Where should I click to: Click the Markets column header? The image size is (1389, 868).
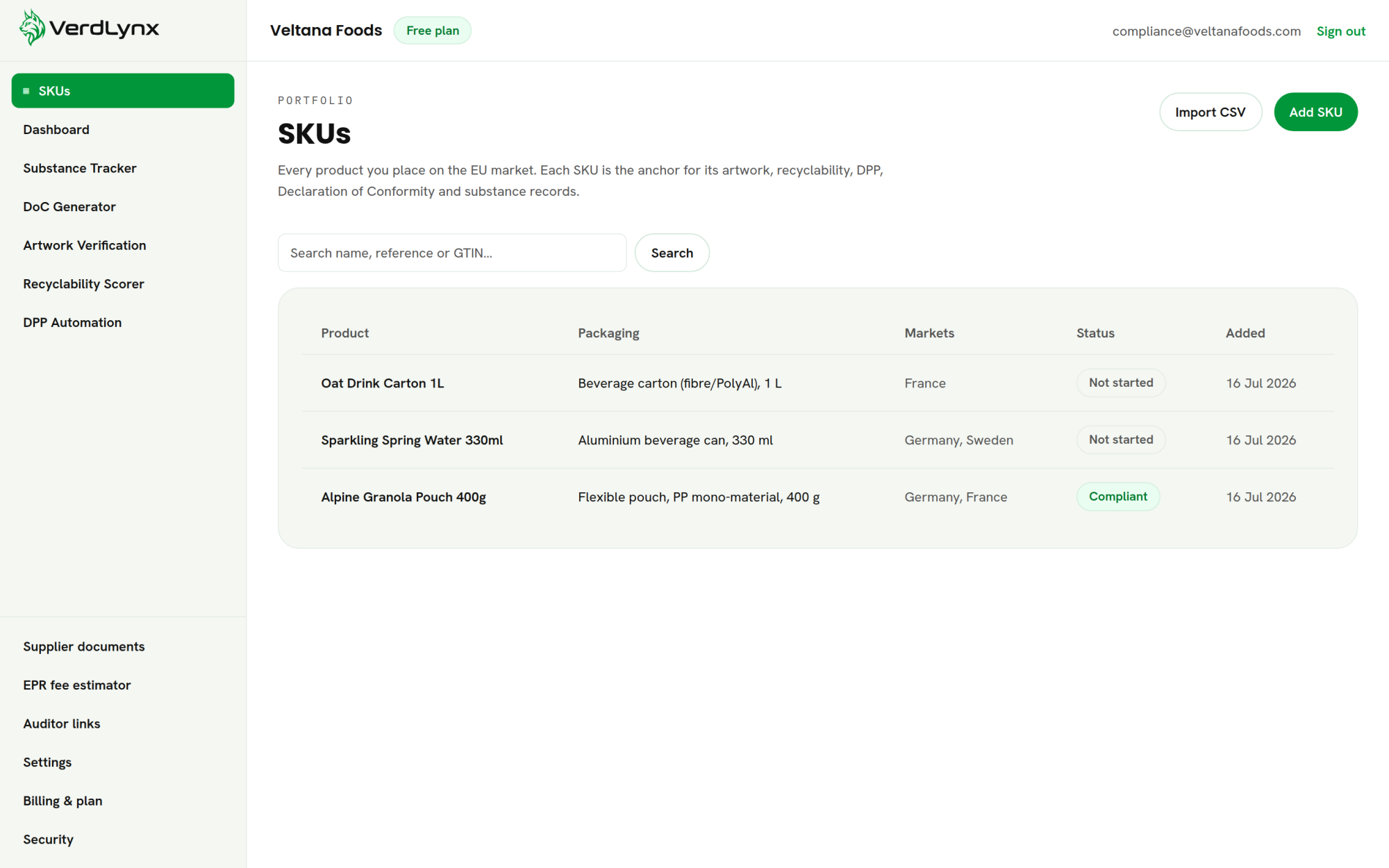pyautogui.click(x=929, y=333)
